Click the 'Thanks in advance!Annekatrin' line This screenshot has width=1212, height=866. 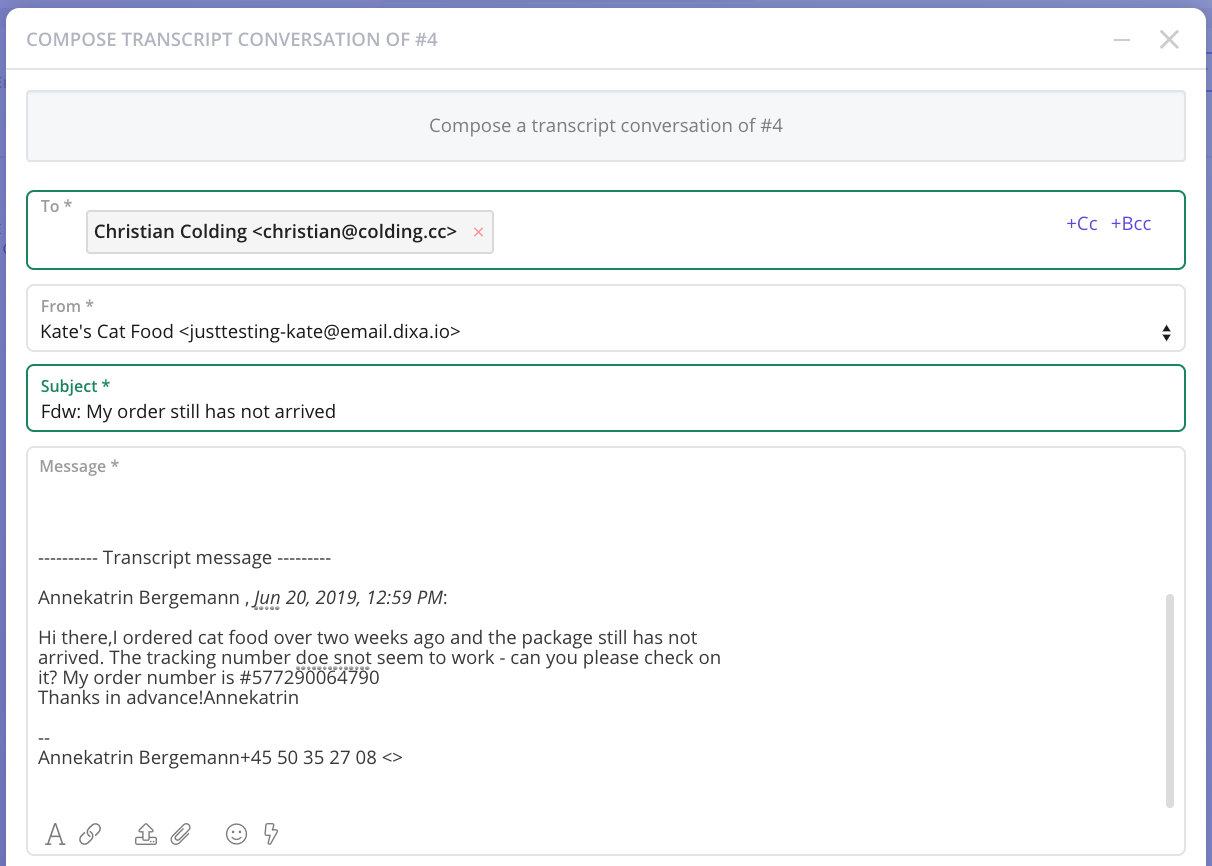coord(169,698)
